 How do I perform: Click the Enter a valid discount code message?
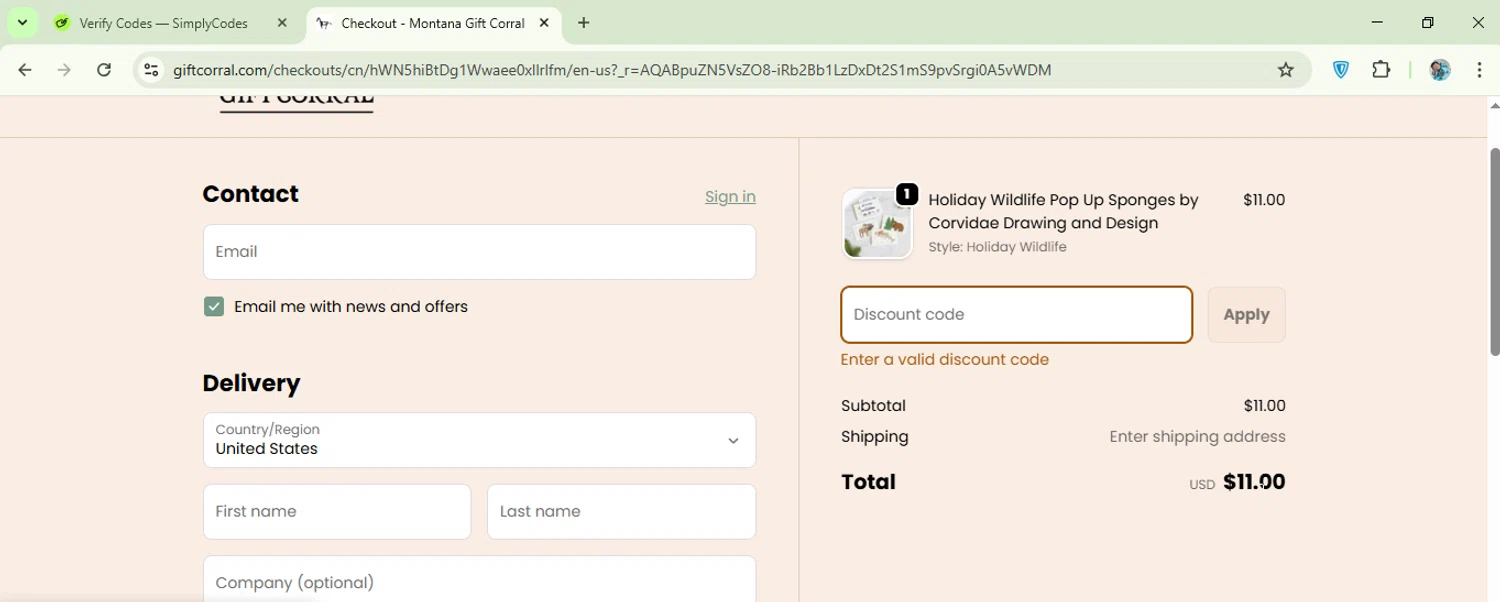tap(945, 360)
